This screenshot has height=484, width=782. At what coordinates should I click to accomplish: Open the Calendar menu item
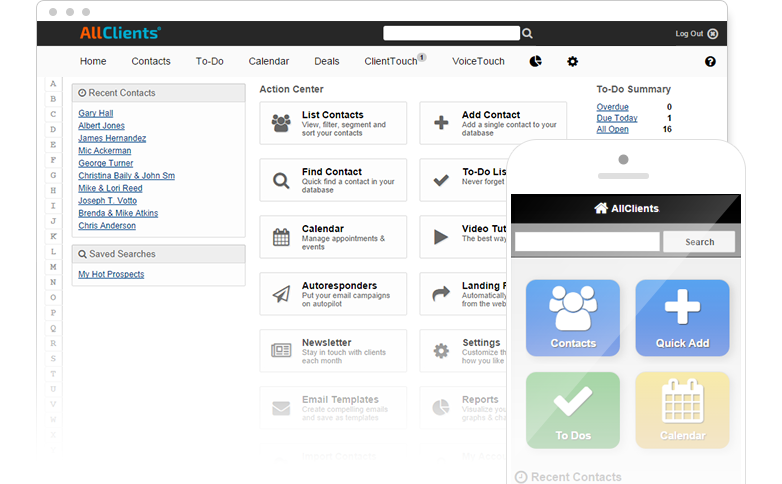click(269, 61)
